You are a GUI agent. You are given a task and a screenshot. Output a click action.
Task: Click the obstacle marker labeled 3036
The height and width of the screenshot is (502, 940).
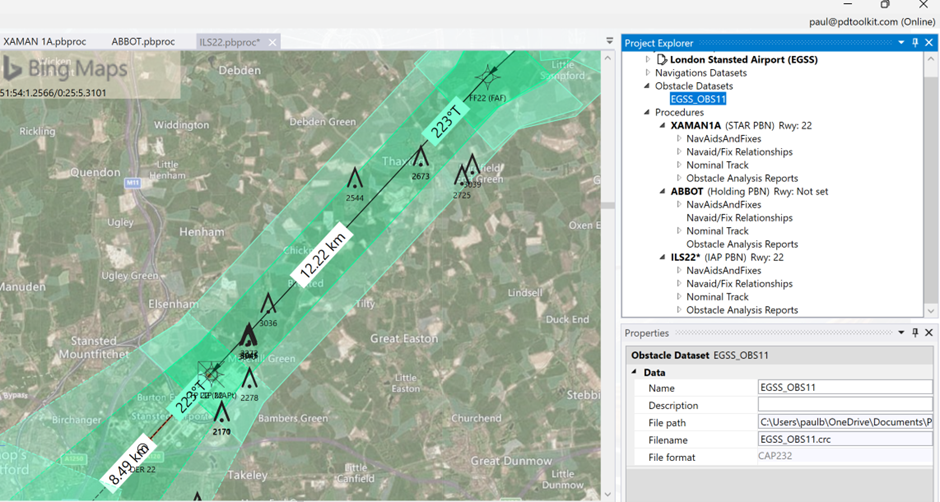(x=268, y=304)
